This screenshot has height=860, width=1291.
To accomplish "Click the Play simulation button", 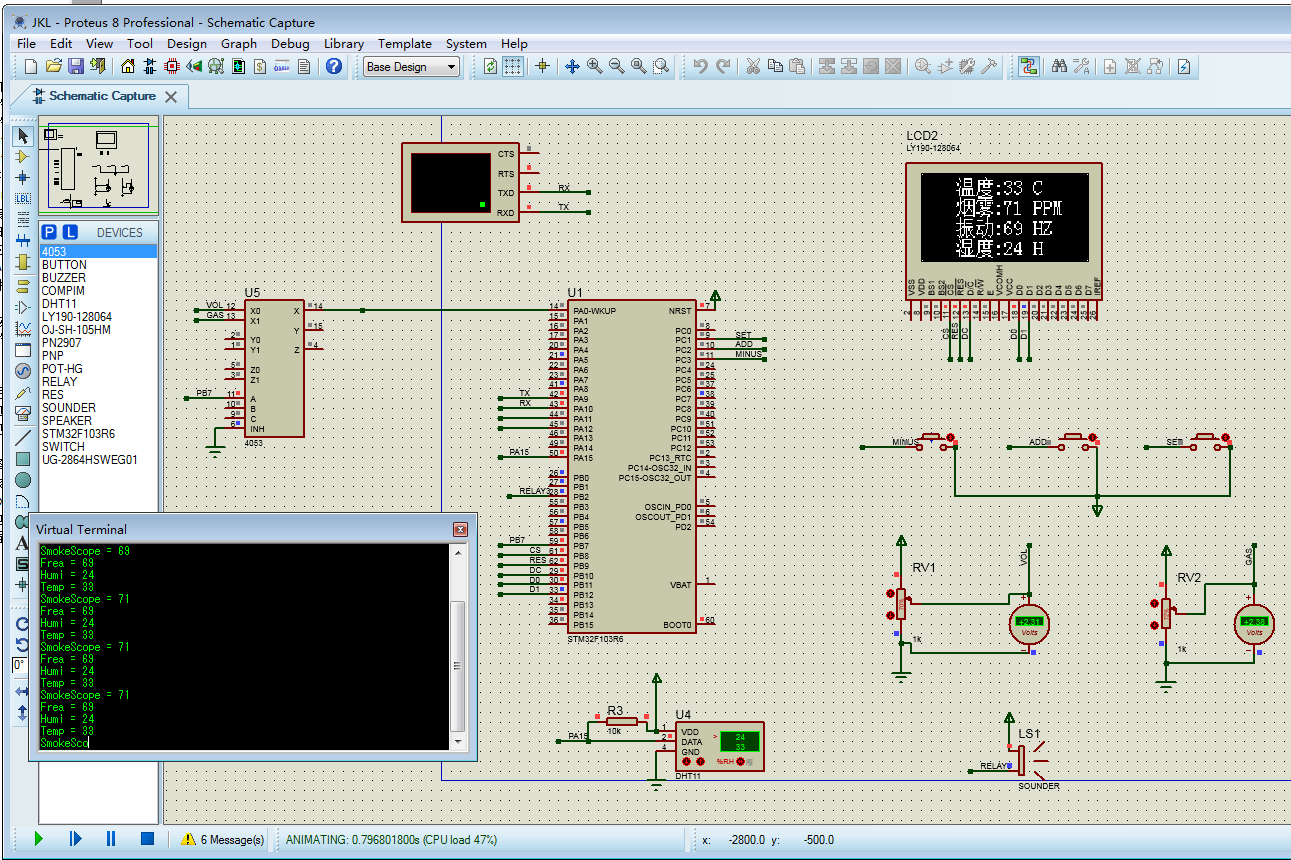I will click(x=39, y=839).
